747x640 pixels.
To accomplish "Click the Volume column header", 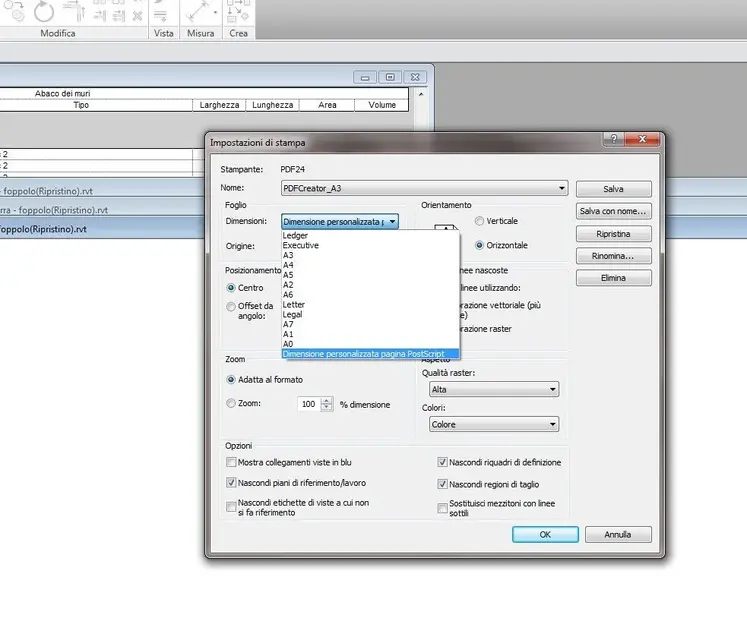I will (x=382, y=105).
